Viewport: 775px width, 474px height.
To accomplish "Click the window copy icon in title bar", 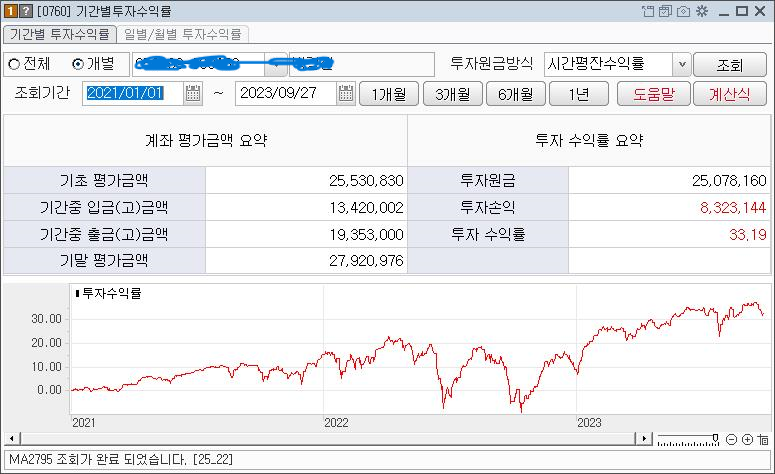I will coord(665,11).
